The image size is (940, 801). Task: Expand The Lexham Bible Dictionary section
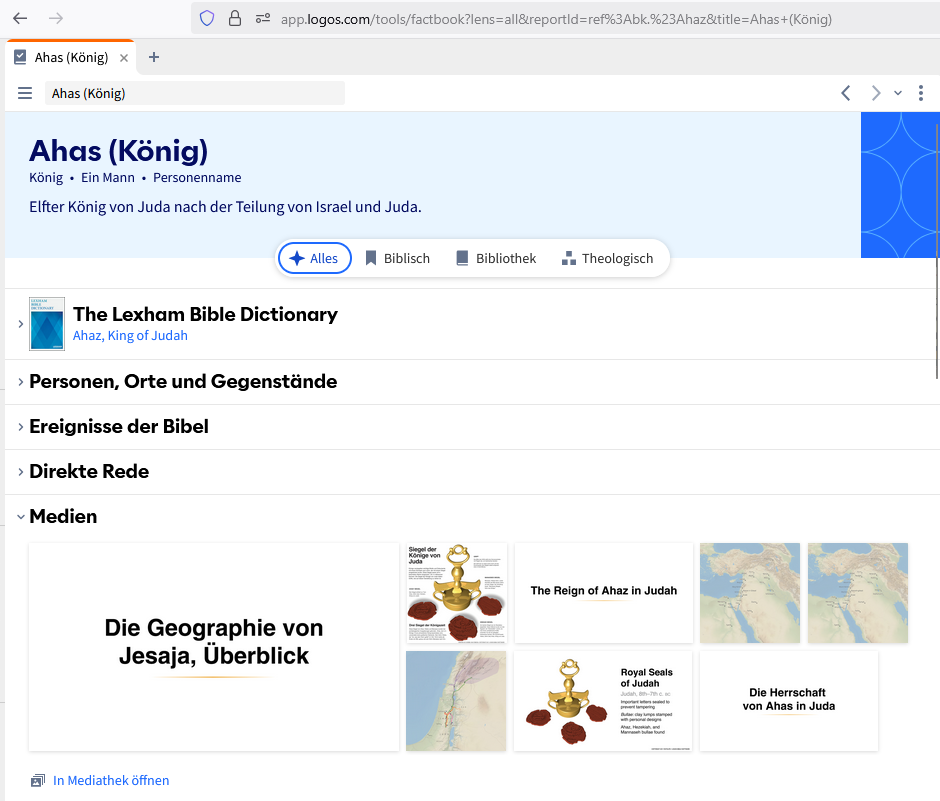(20, 324)
